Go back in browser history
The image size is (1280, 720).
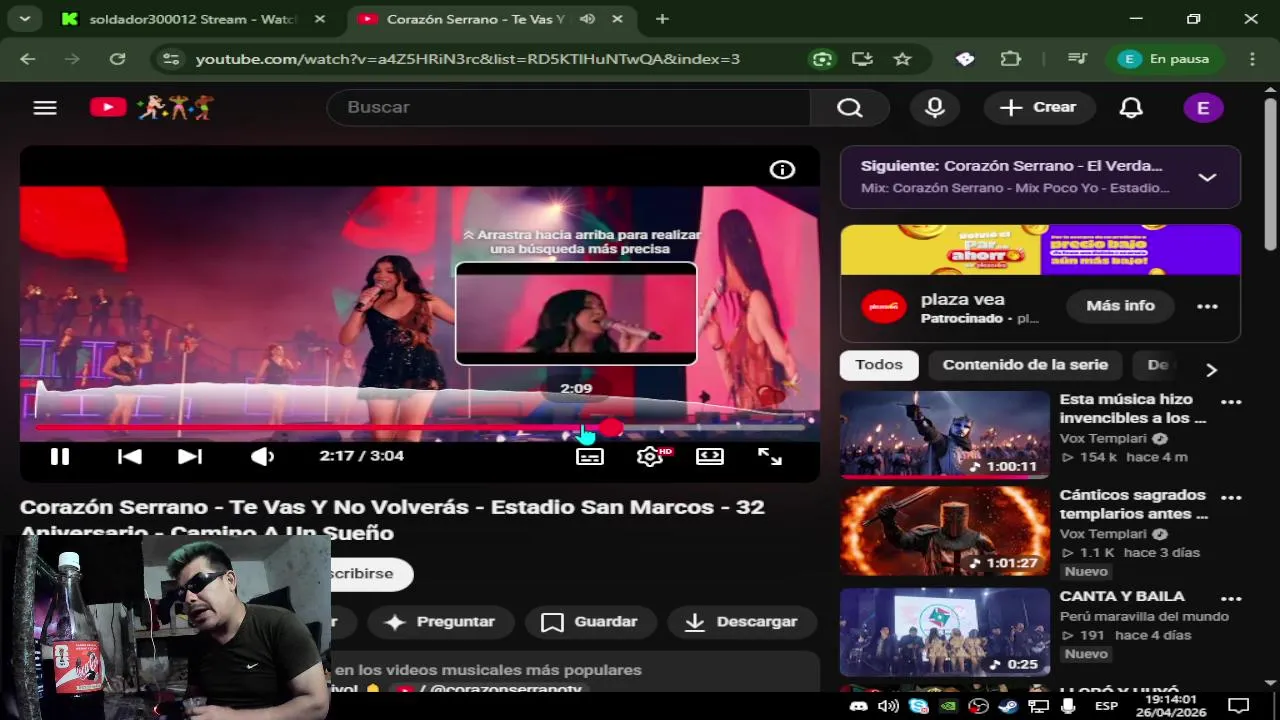pyautogui.click(x=27, y=59)
